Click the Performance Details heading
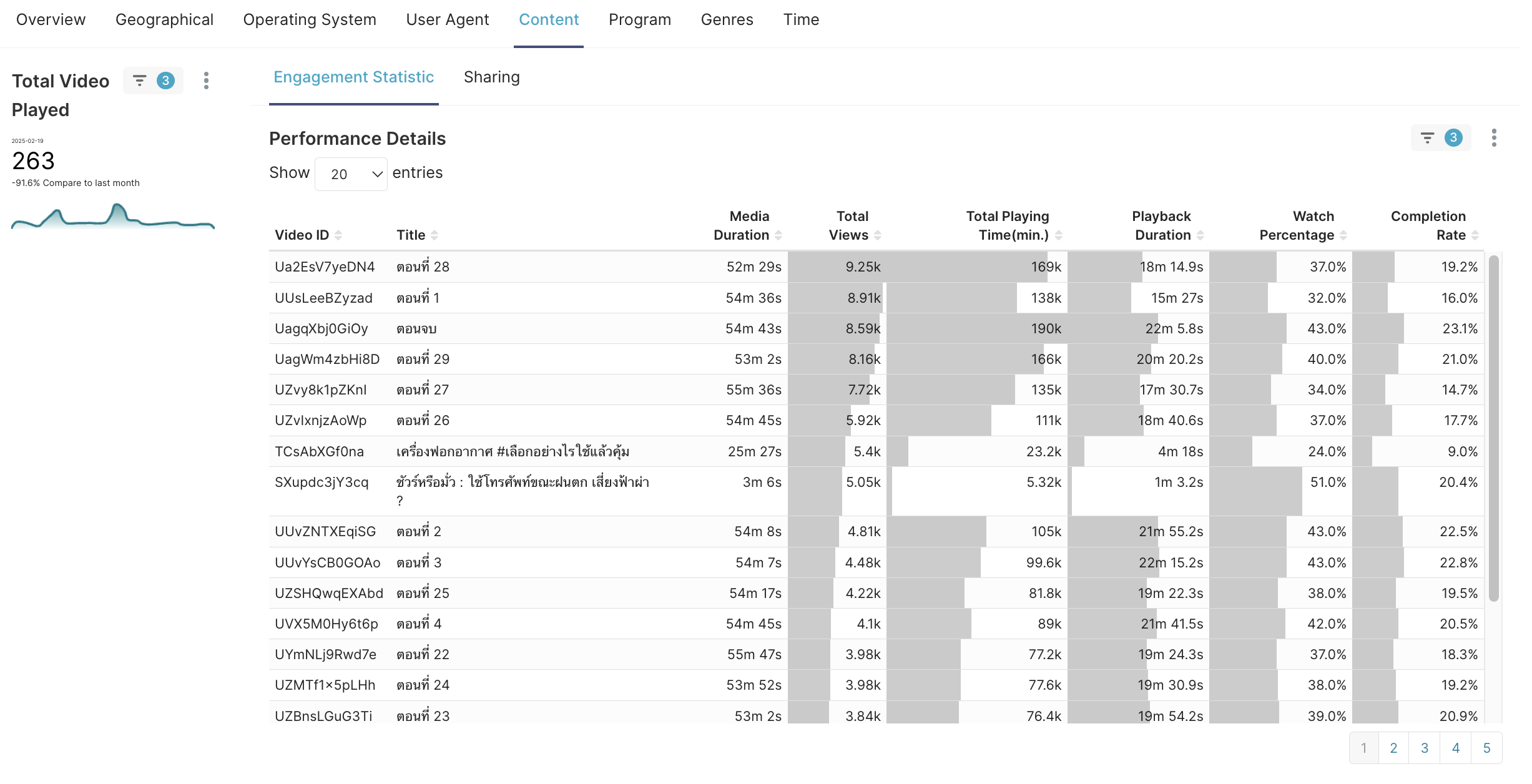 (x=358, y=139)
